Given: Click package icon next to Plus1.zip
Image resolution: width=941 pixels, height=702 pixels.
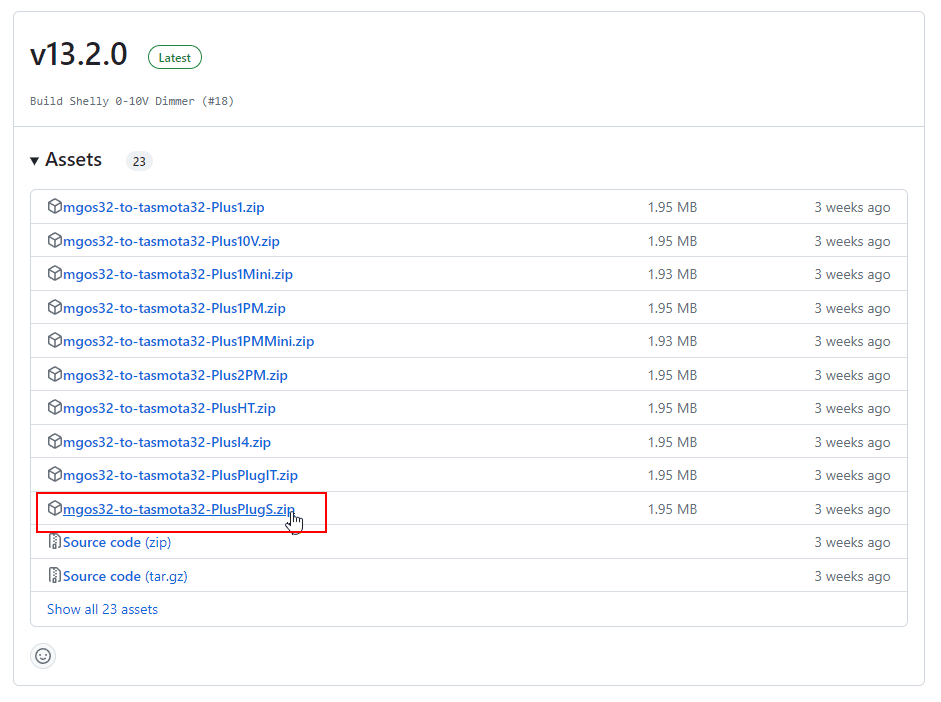Looking at the screenshot, I should [55, 207].
